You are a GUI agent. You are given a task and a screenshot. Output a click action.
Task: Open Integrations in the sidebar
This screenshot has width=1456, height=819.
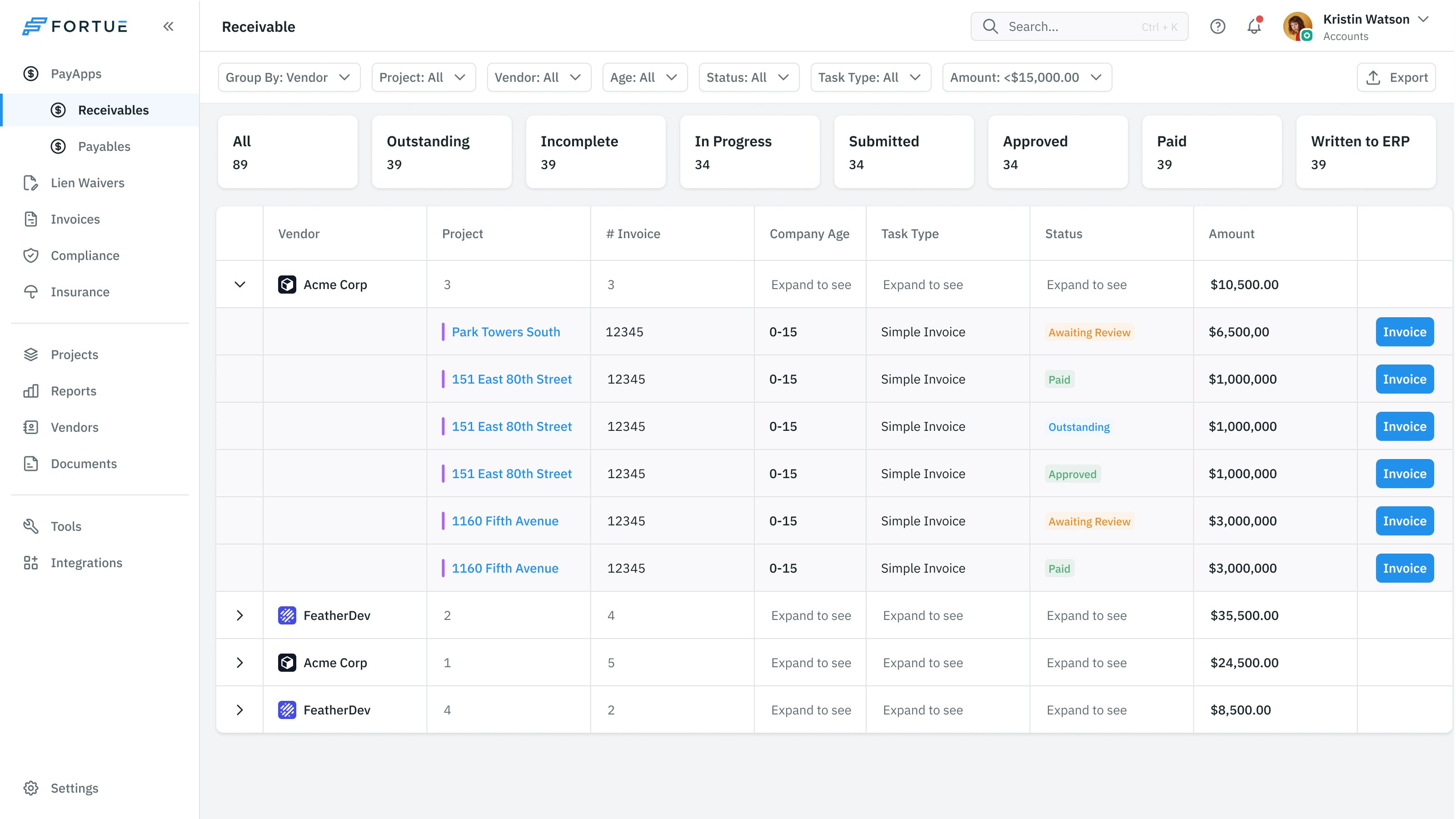pyautogui.click(x=86, y=562)
